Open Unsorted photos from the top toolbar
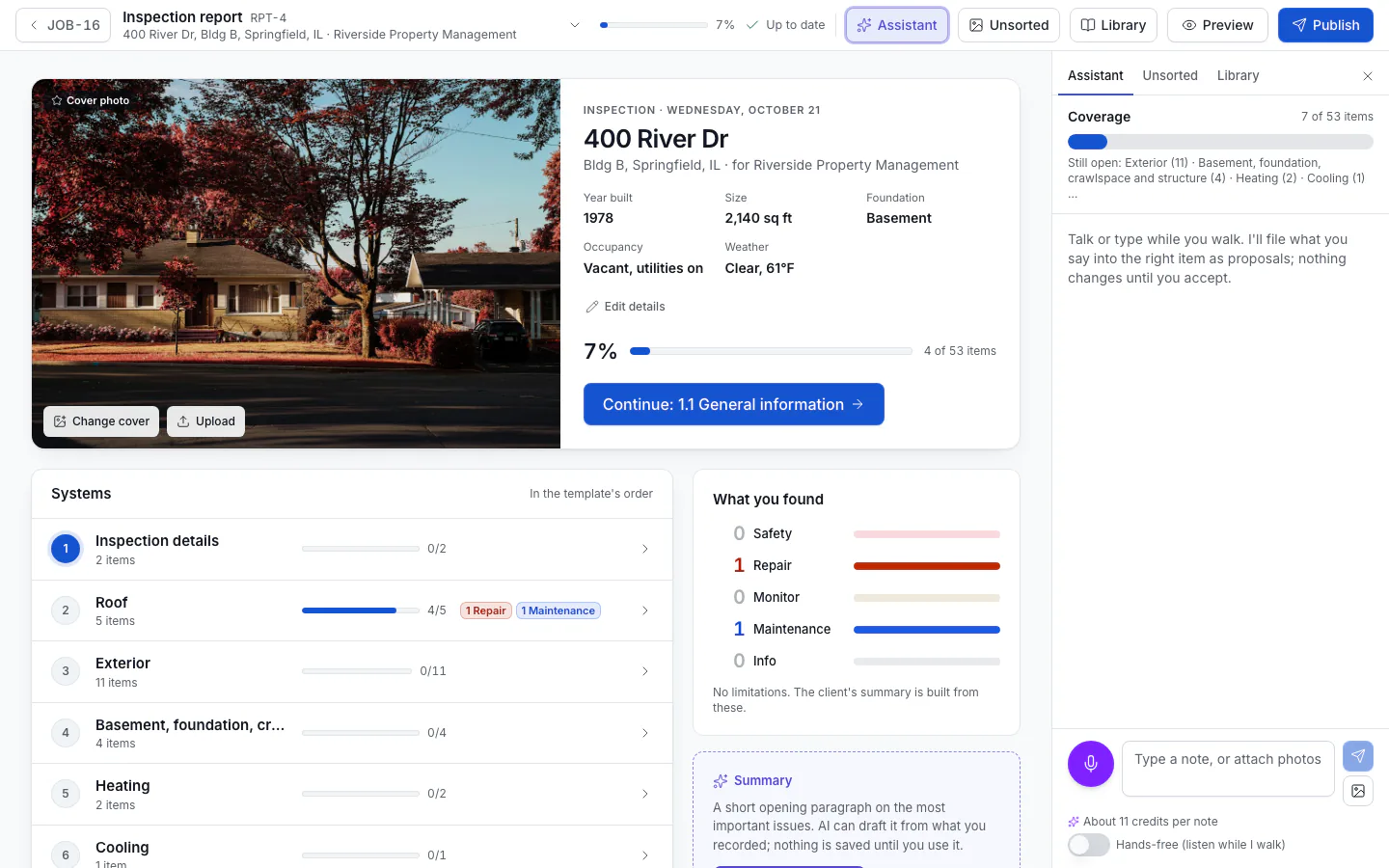Viewport: 1389px width, 868px height. 1009,25
